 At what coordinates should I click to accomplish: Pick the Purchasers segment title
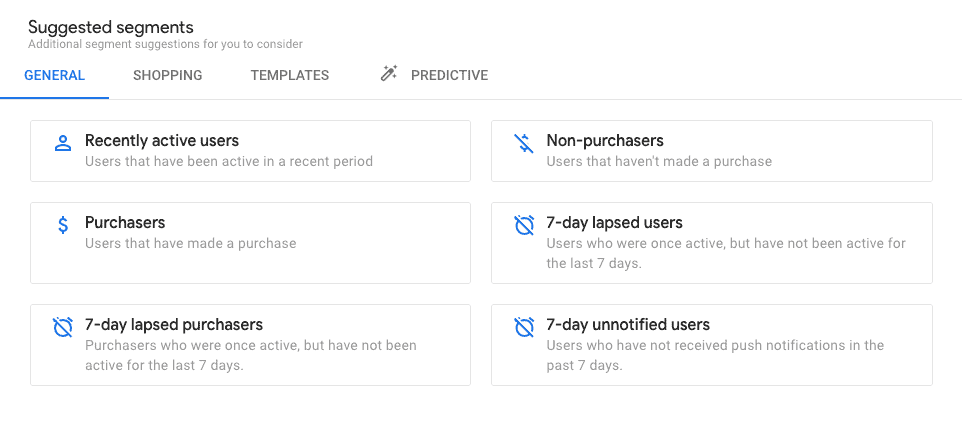(x=125, y=222)
